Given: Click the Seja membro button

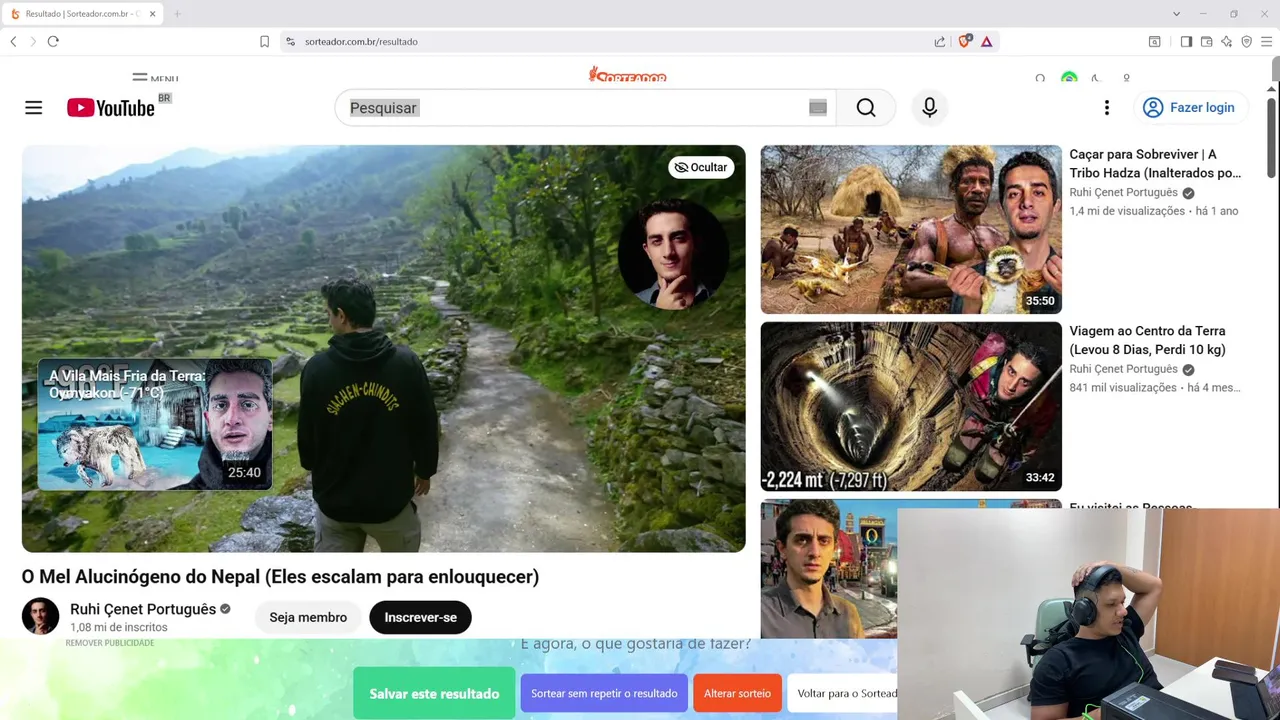Looking at the screenshot, I should tap(308, 617).
